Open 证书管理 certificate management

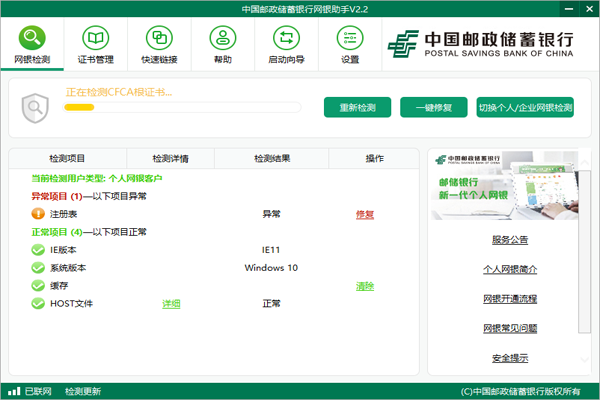click(97, 38)
